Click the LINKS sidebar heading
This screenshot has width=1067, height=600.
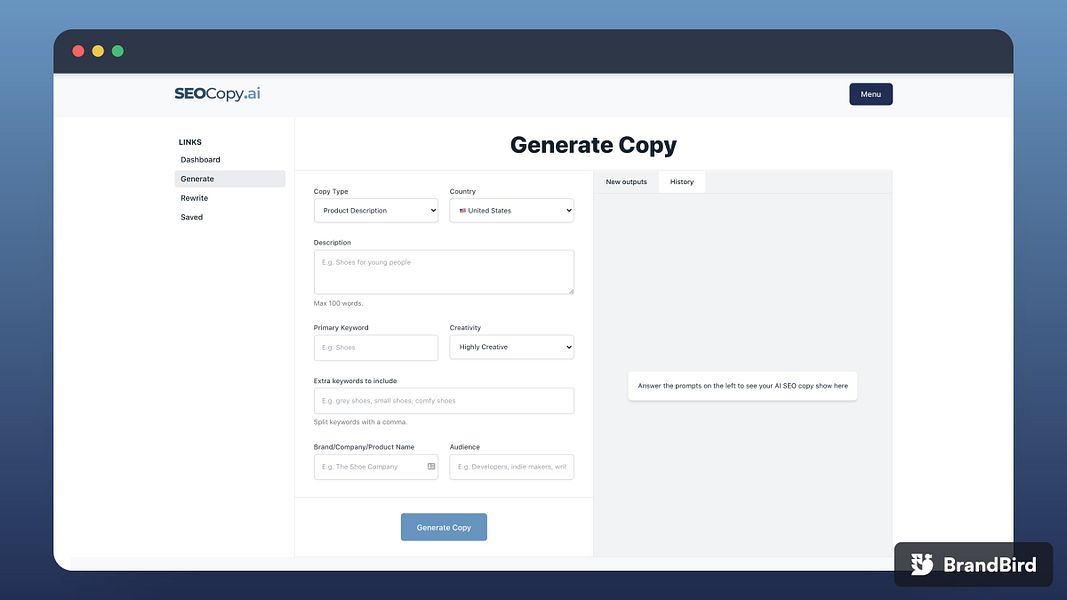[190, 142]
